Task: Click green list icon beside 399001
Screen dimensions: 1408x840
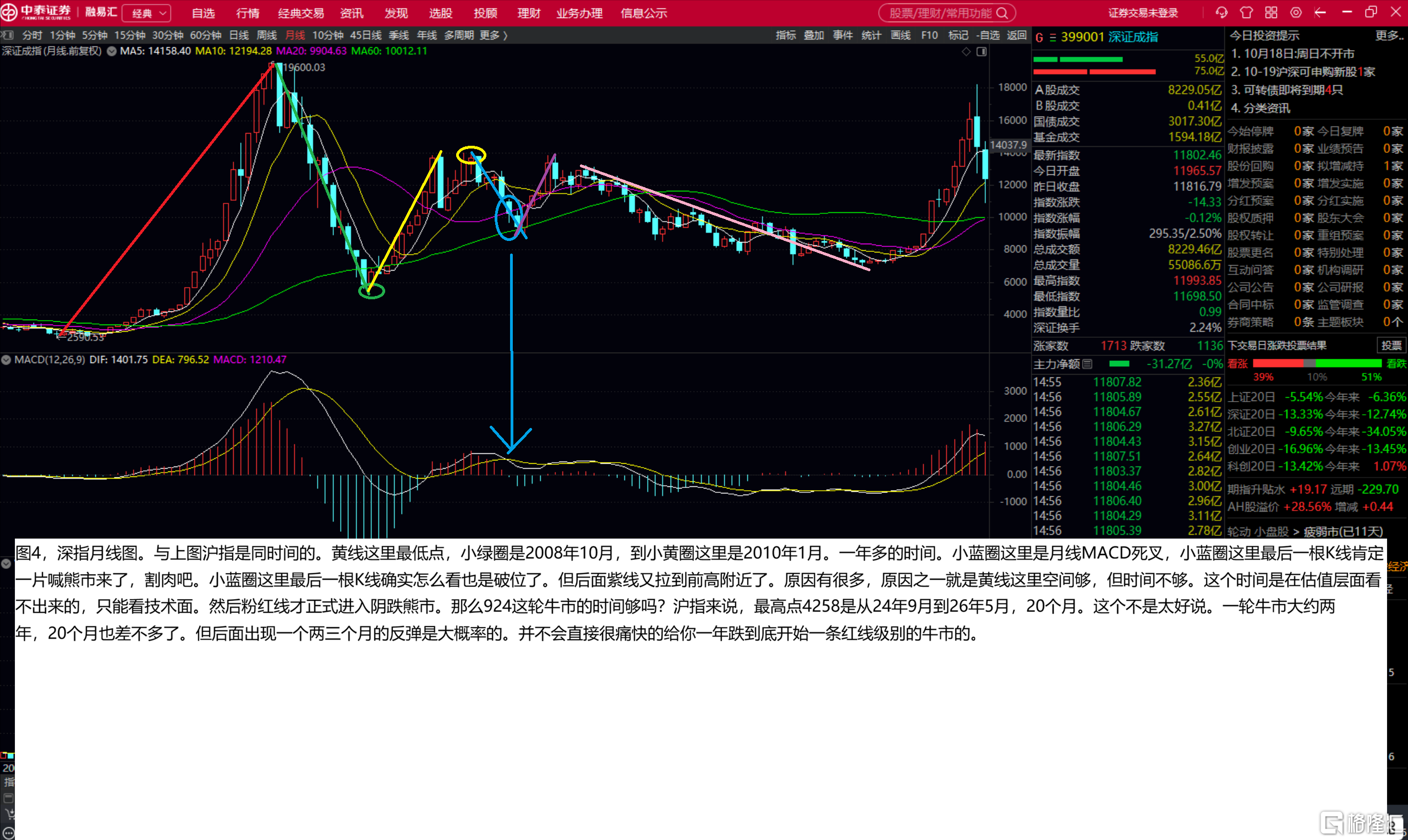Action: (1053, 37)
